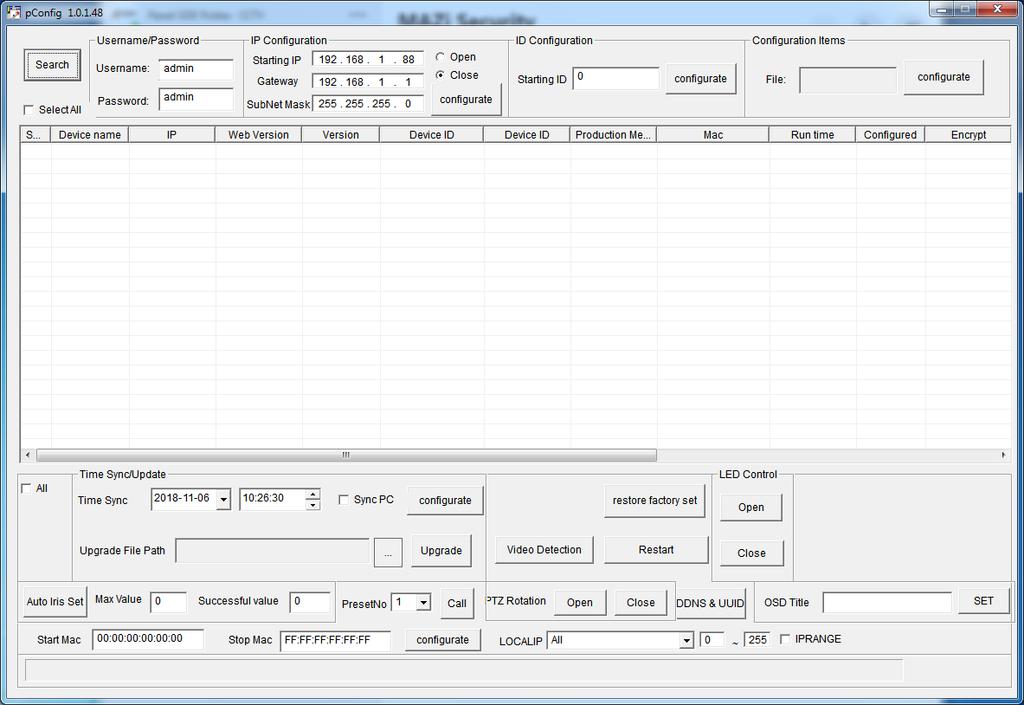The width and height of the screenshot is (1024, 705).
Task: Select the Close radio button in IP Configuration
Action: pyautogui.click(x=440, y=75)
